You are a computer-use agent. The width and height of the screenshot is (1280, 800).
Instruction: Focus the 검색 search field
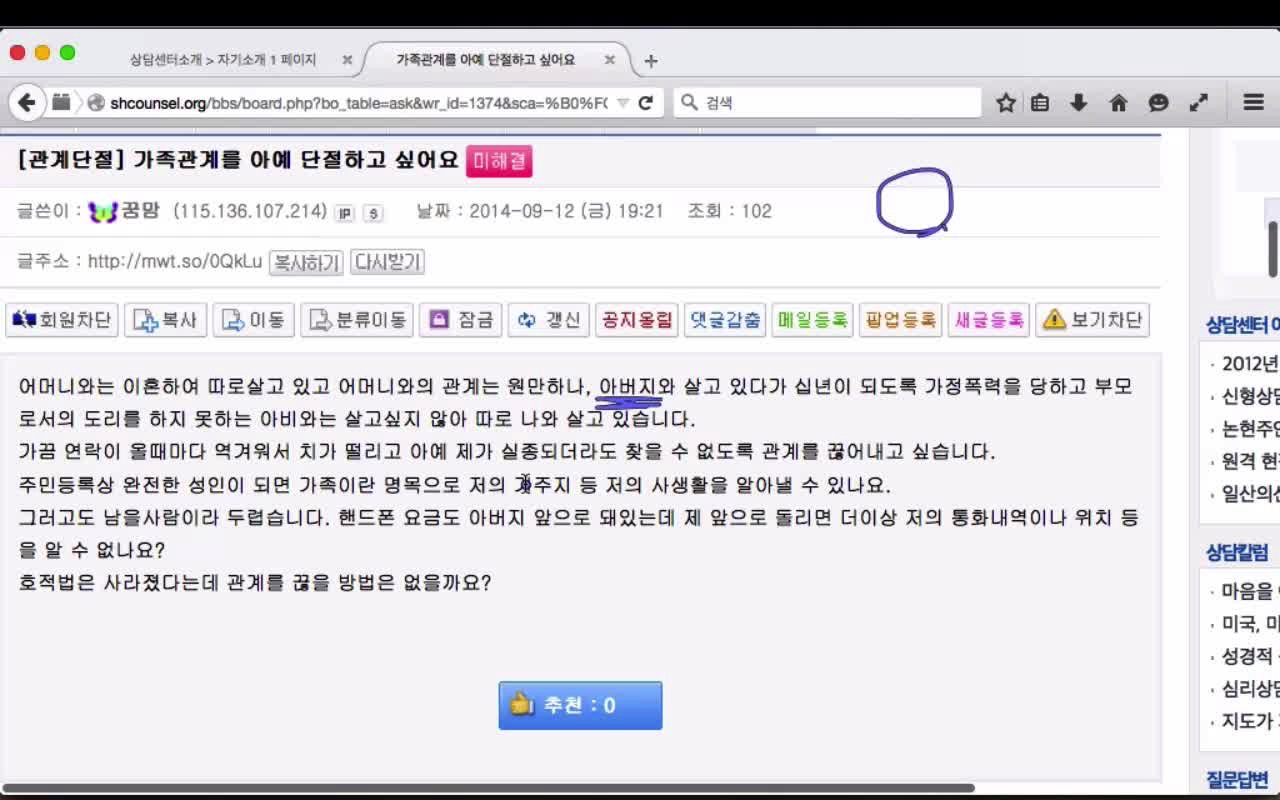(828, 102)
